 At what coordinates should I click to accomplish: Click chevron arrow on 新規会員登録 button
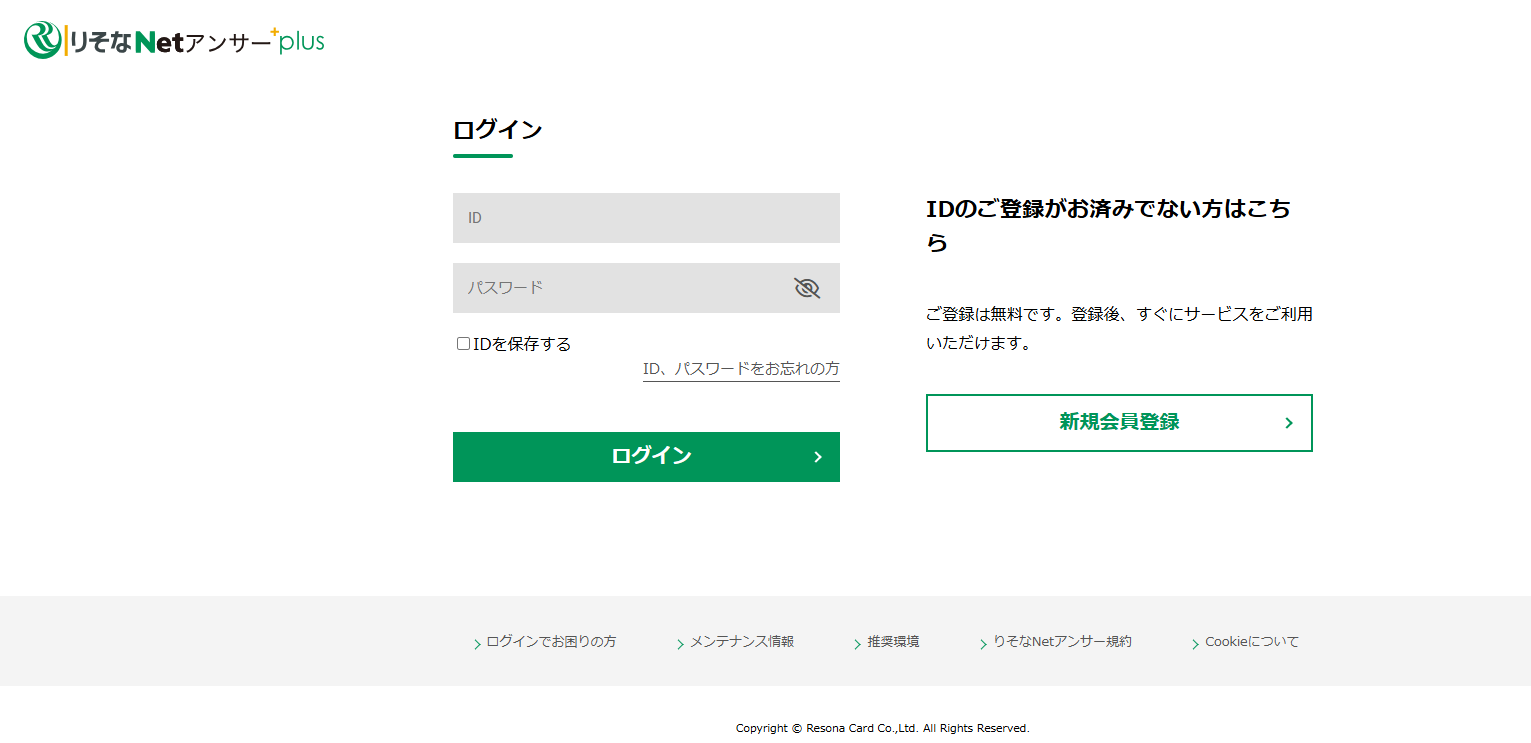[x=1288, y=422]
